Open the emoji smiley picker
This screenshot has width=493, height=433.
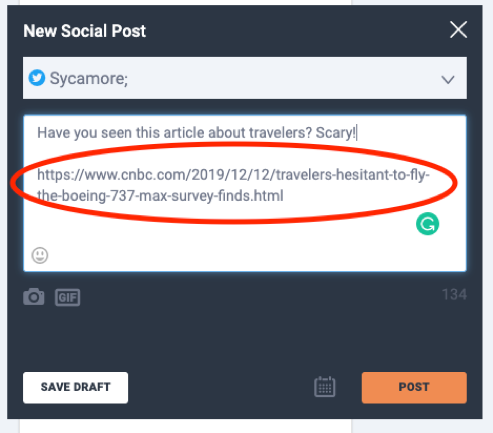[40, 255]
